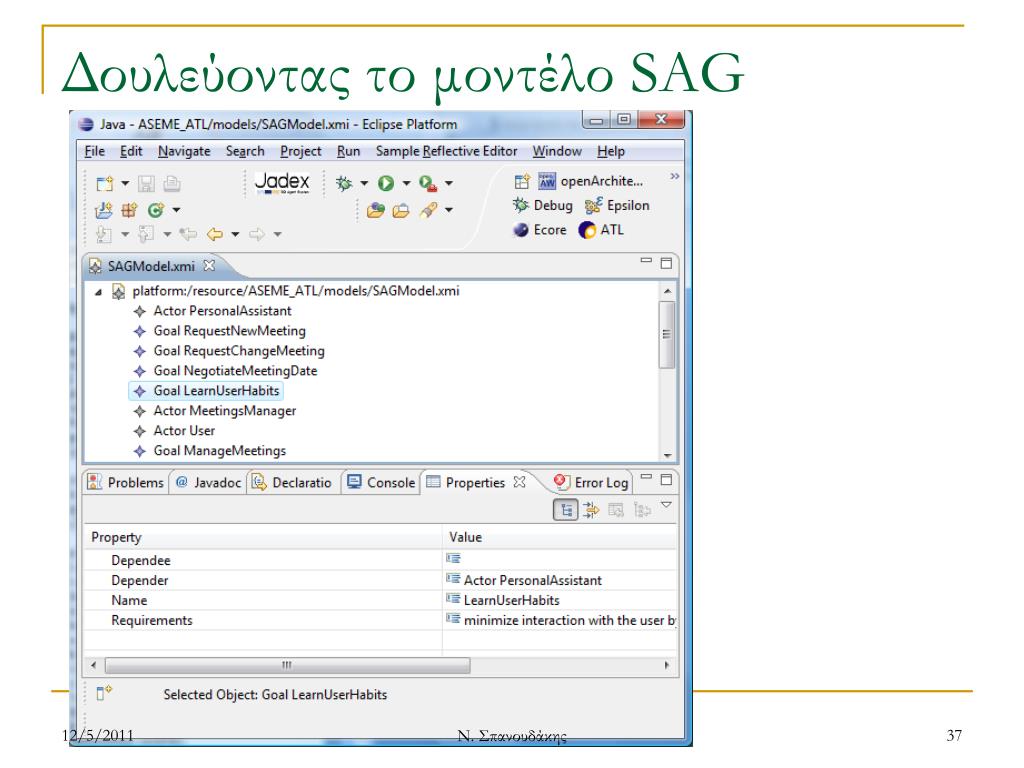Viewport: 1024px width, 768px height.
Task: Click the Search flashlight toolbar icon
Action: click(428, 210)
